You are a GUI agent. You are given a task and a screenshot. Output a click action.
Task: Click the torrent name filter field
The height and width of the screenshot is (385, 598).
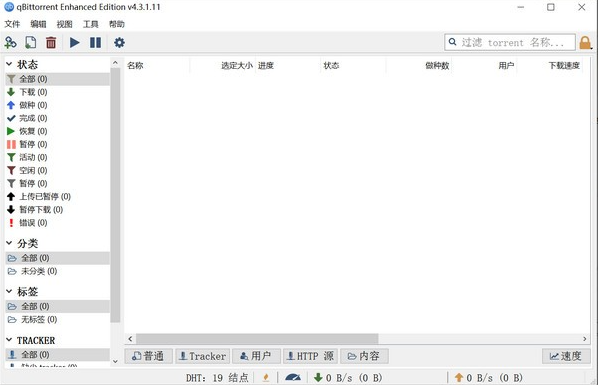pos(510,42)
